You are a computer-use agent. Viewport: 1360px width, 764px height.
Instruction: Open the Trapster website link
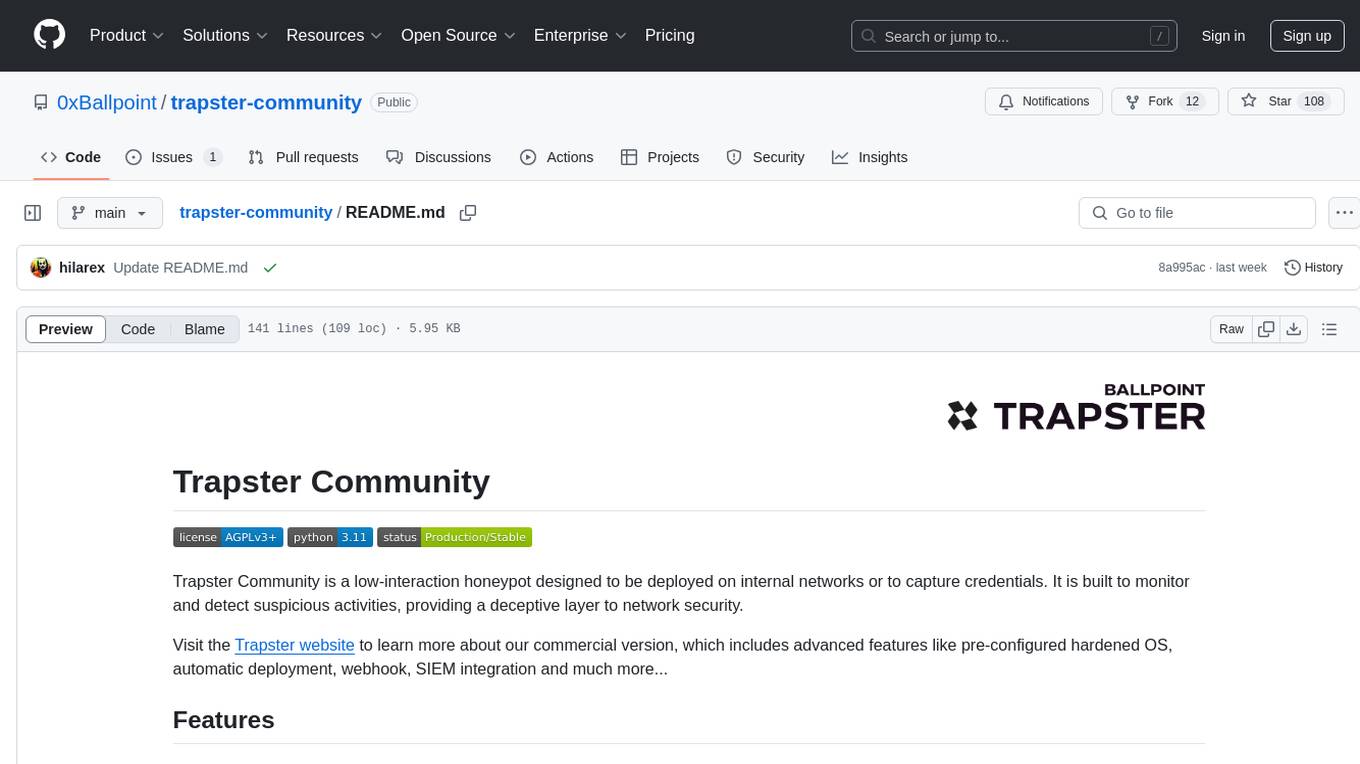click(295, 645)
